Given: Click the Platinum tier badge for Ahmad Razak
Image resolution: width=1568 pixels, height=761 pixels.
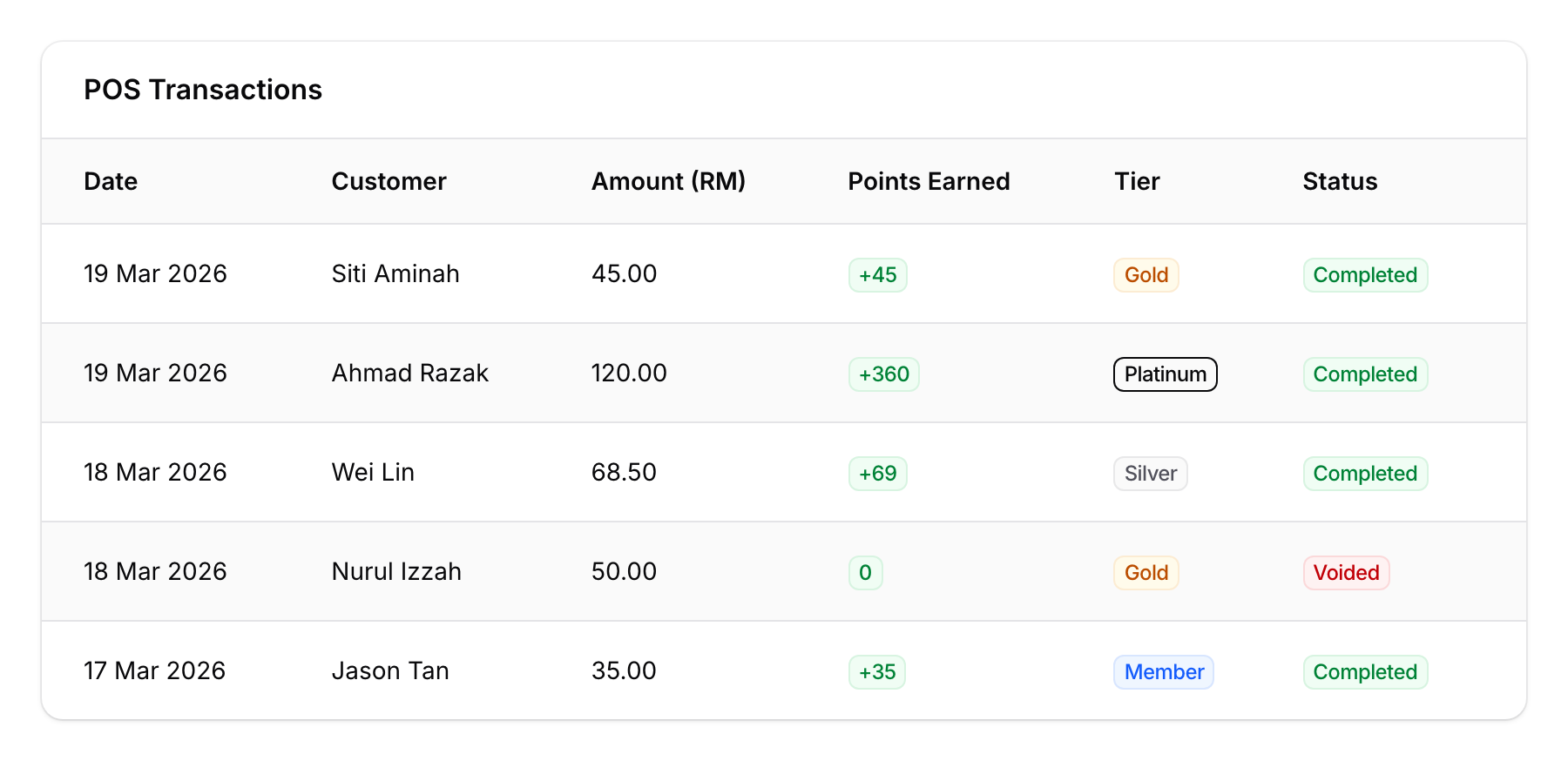Looking at the screenshot, I should click(x=1164, y=374).
